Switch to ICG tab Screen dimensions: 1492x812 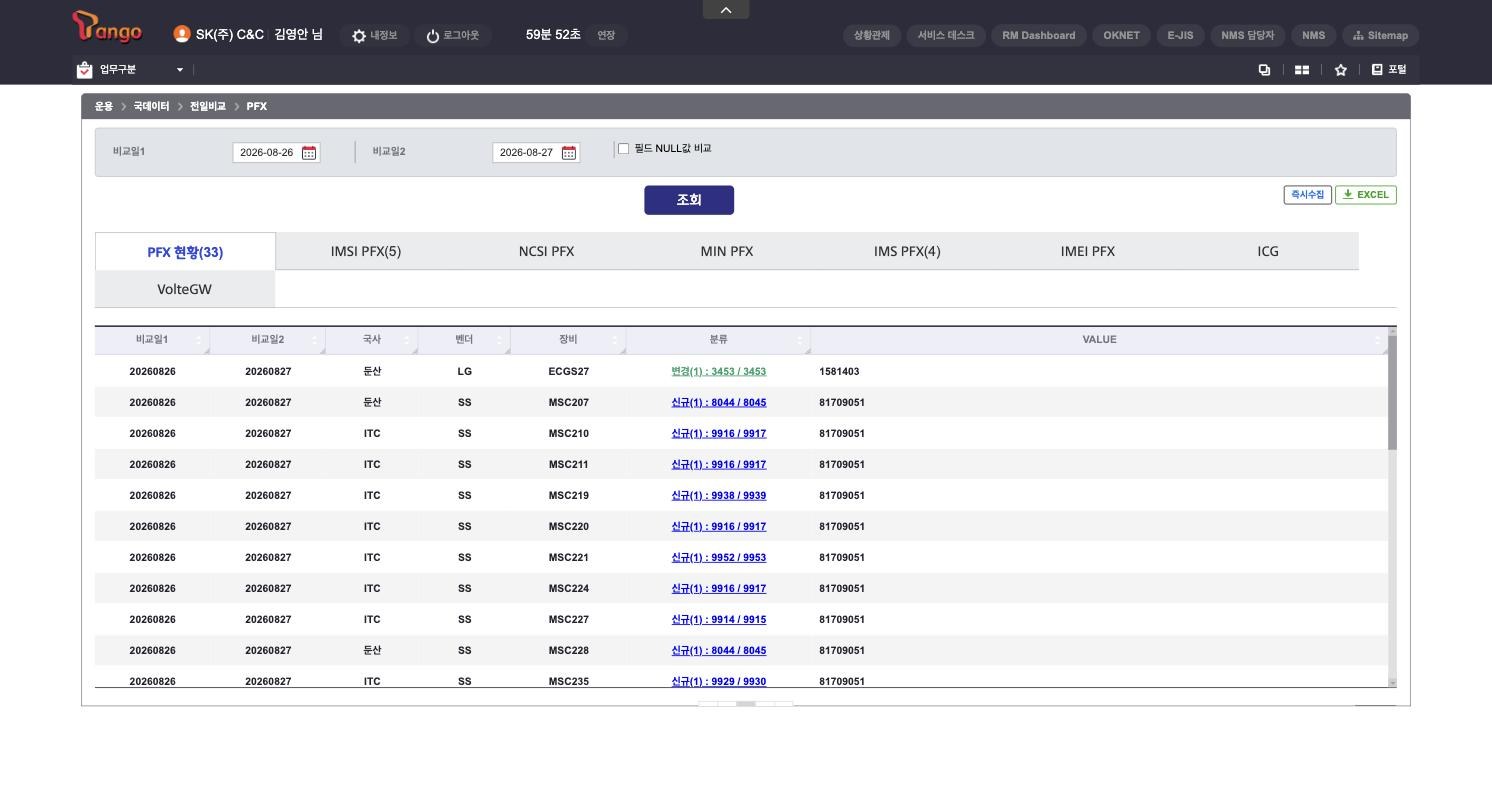pyautogui.click(x=1268, y=252)
